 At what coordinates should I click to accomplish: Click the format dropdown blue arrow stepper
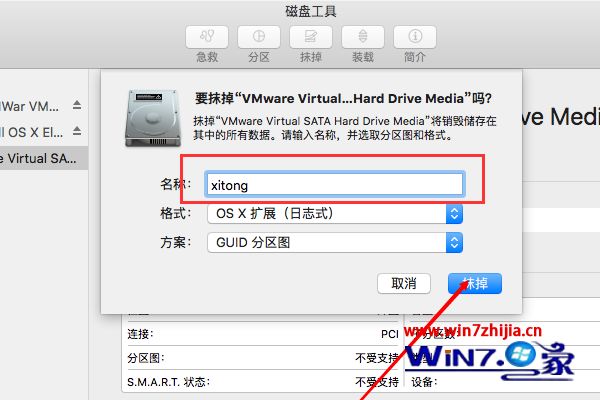pos(454,214)
